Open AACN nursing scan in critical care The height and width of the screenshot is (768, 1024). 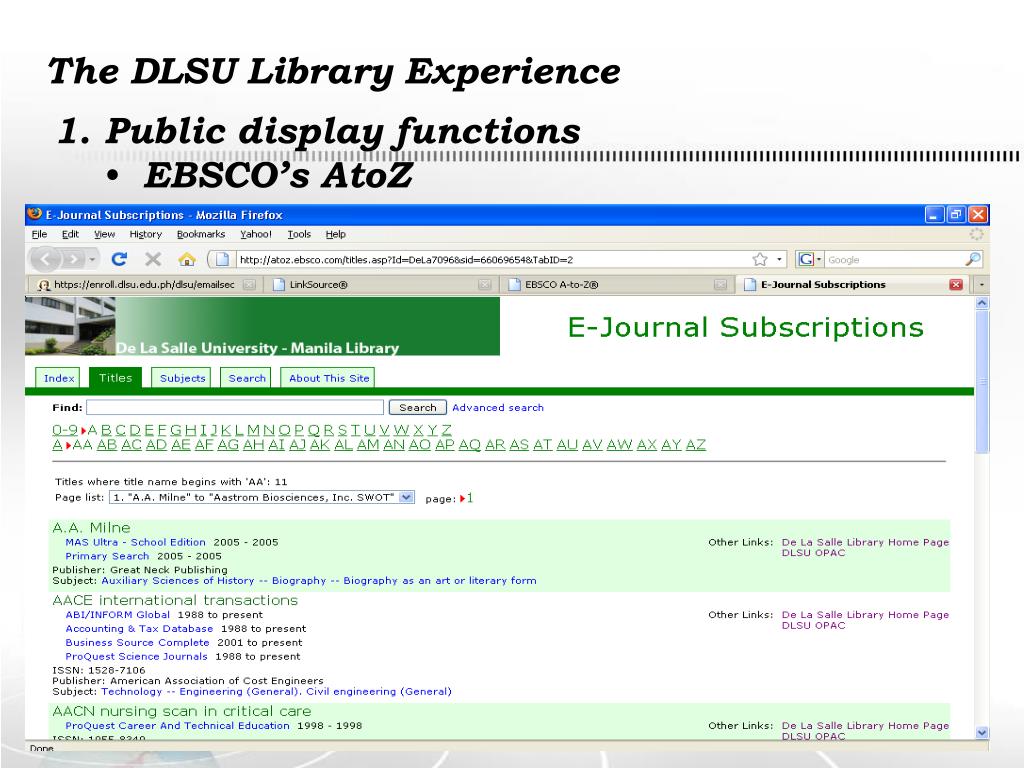[x=182, y=711]
